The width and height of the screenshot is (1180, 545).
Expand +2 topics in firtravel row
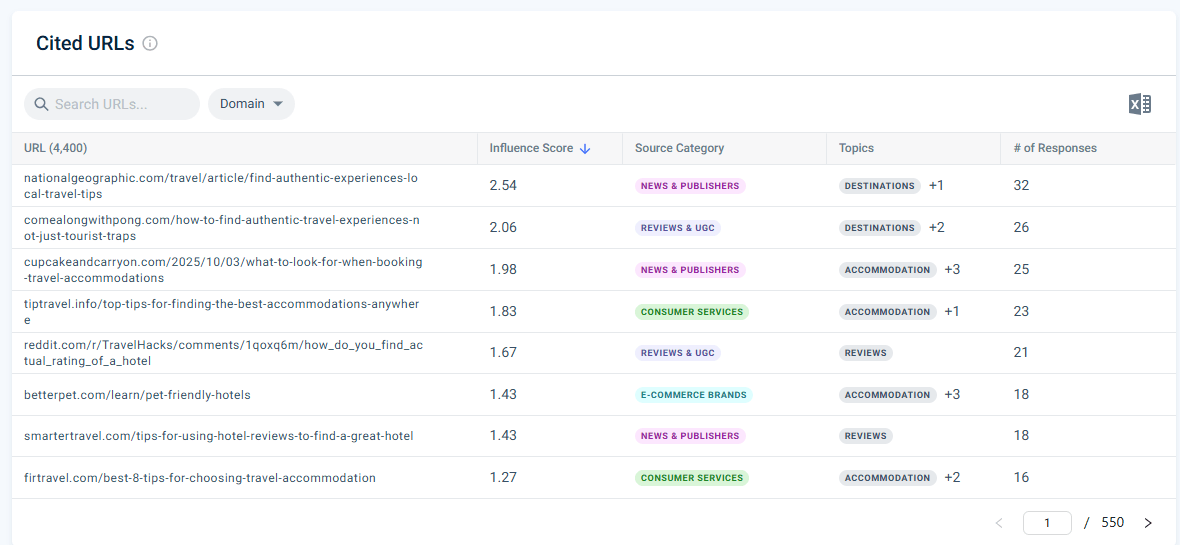pos(952,478)
